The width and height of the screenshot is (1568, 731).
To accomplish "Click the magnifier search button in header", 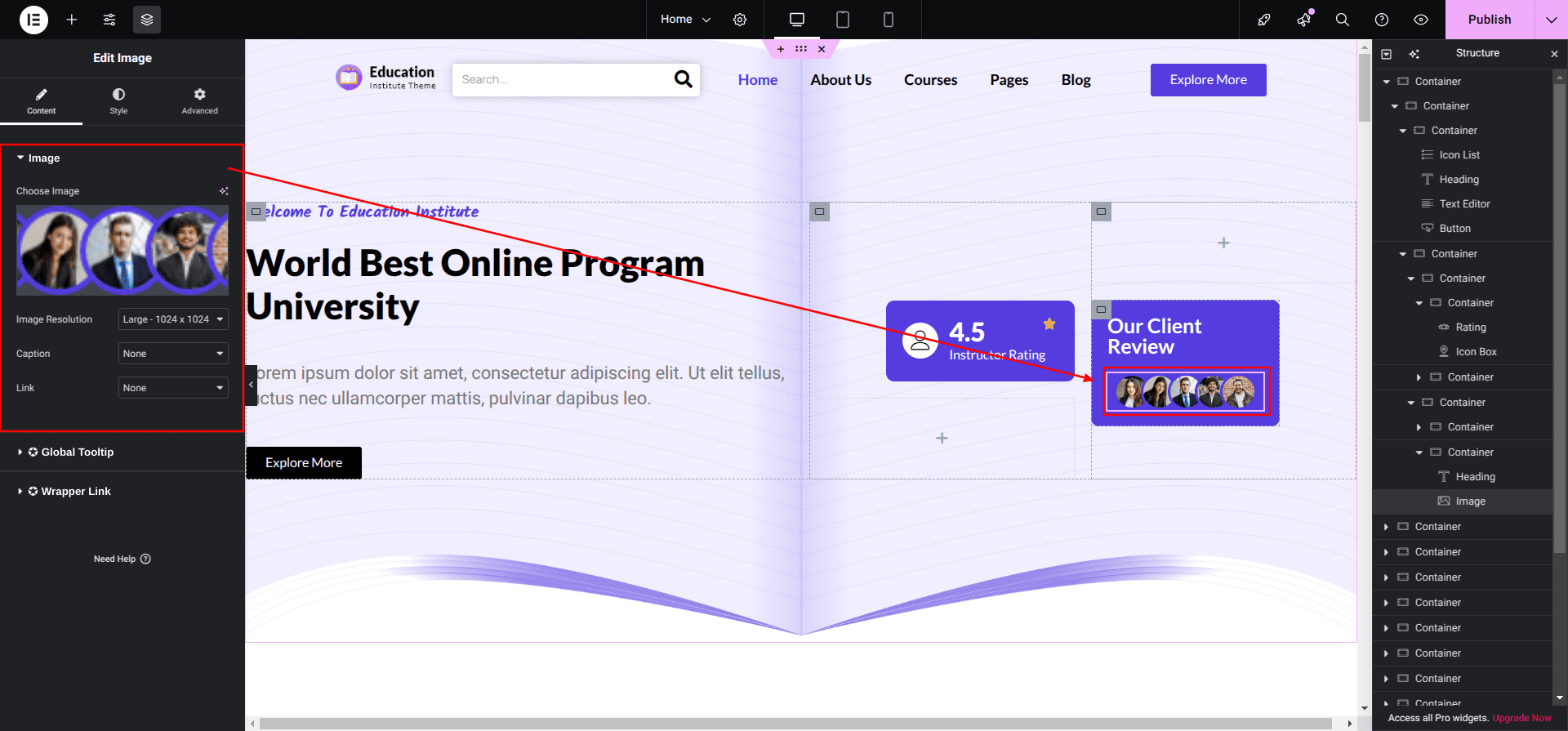I will pyautogui.click(x=684, y=79).
